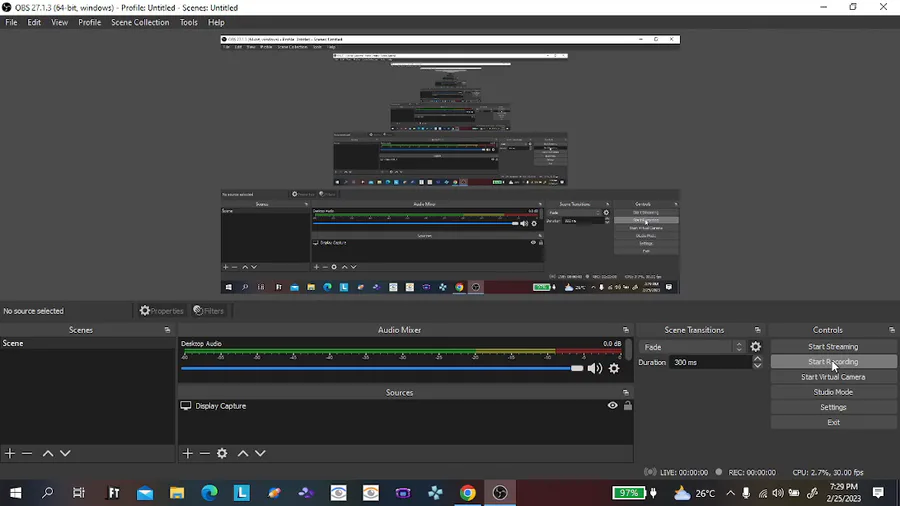The width and height of the screenshot is (900, 506).
Task: Open clock showing 7:29 PM
Action: [844, 493]
